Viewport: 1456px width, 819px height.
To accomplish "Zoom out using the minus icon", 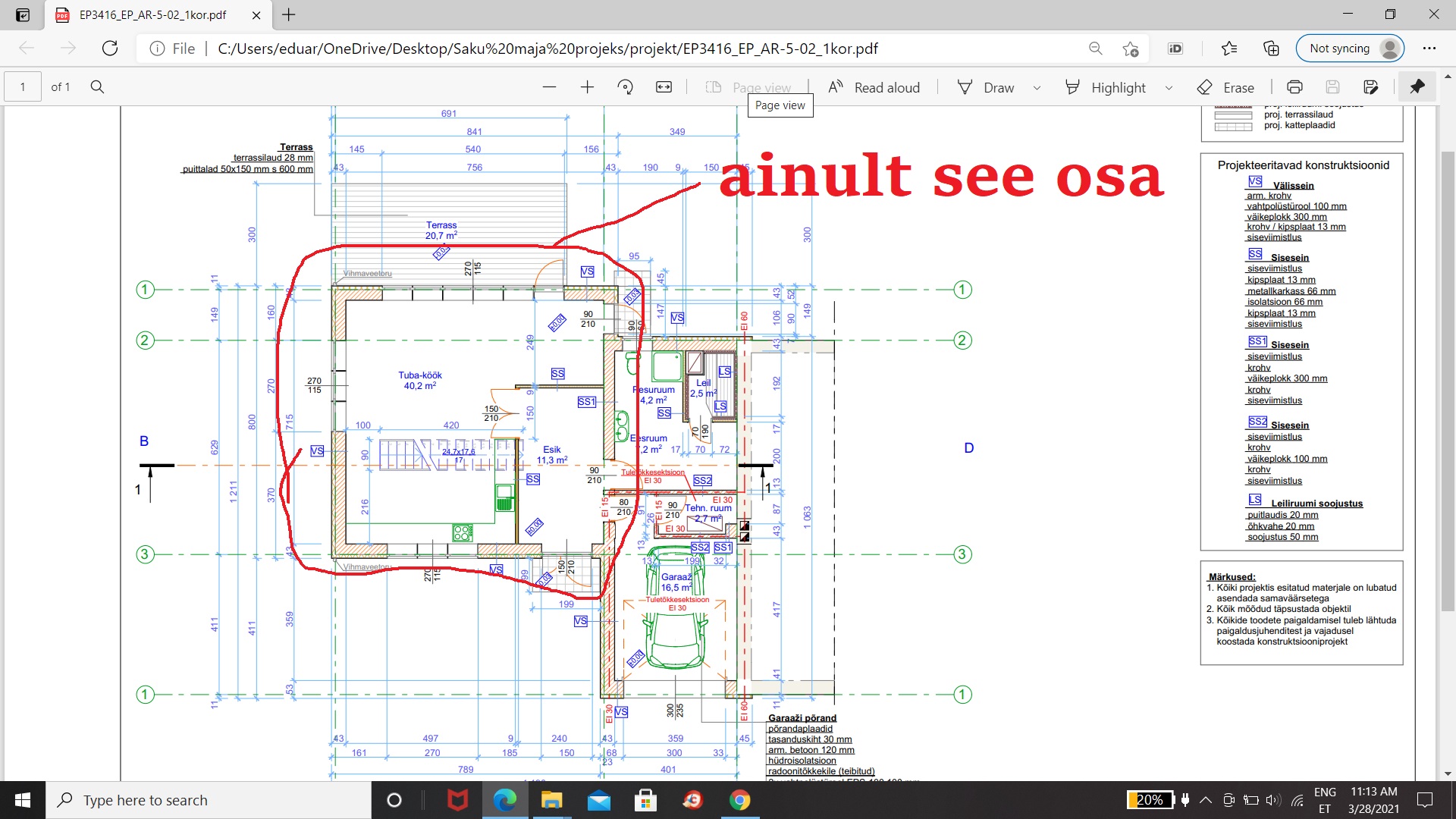I will pyautogui.click(x=549, y=87).
